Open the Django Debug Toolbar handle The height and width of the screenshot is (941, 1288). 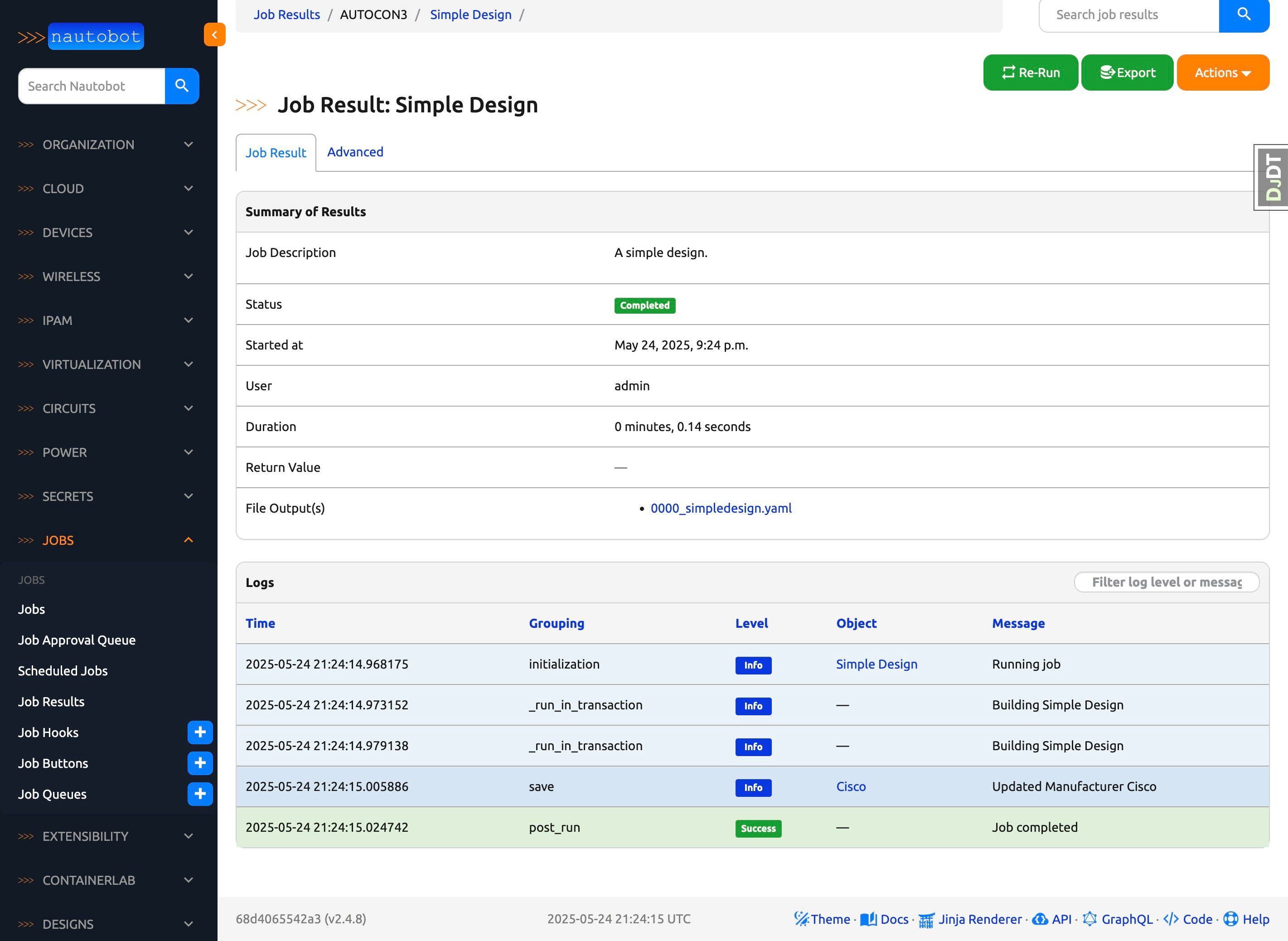1273,177
